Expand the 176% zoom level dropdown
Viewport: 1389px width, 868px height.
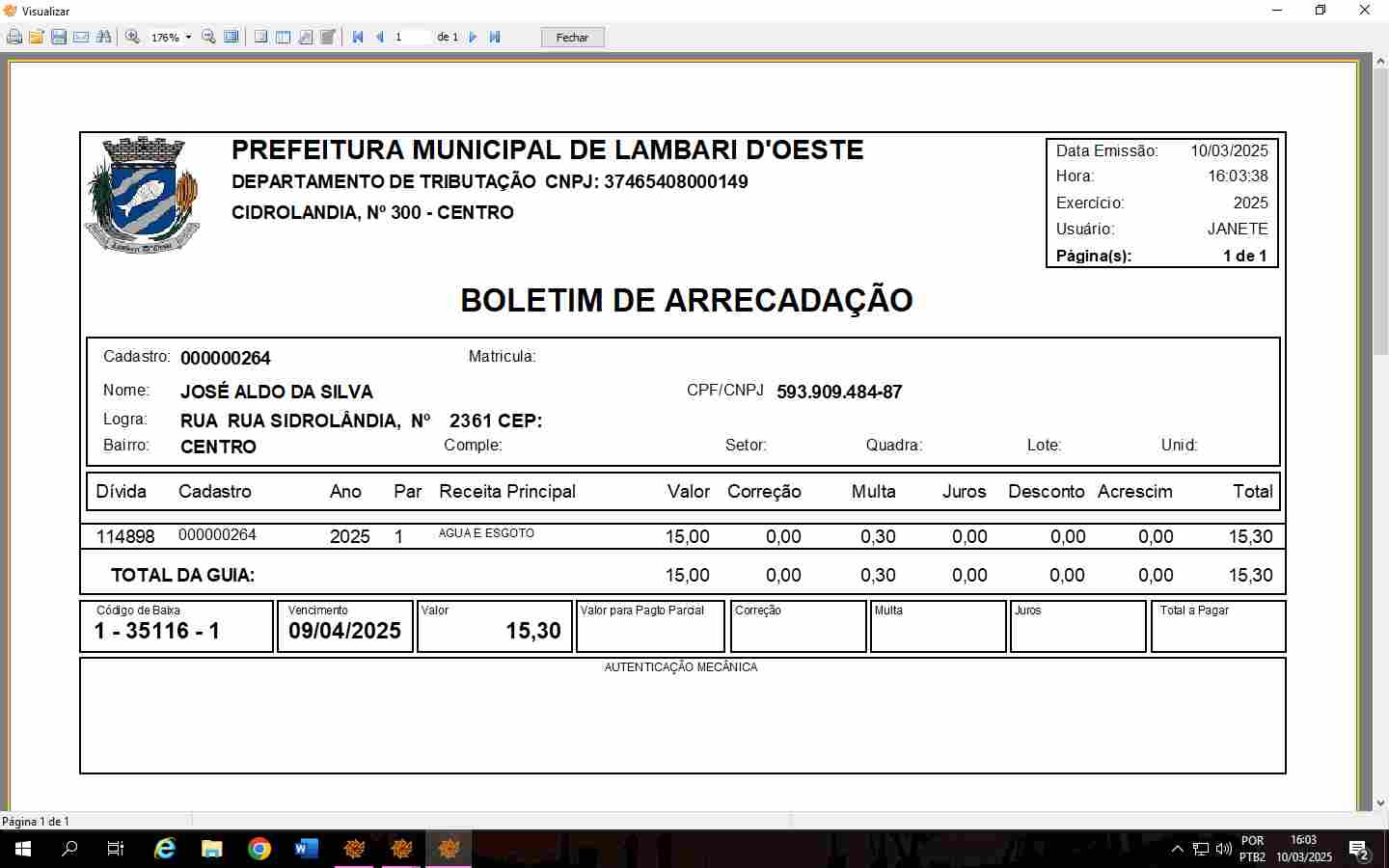(188, 38)
